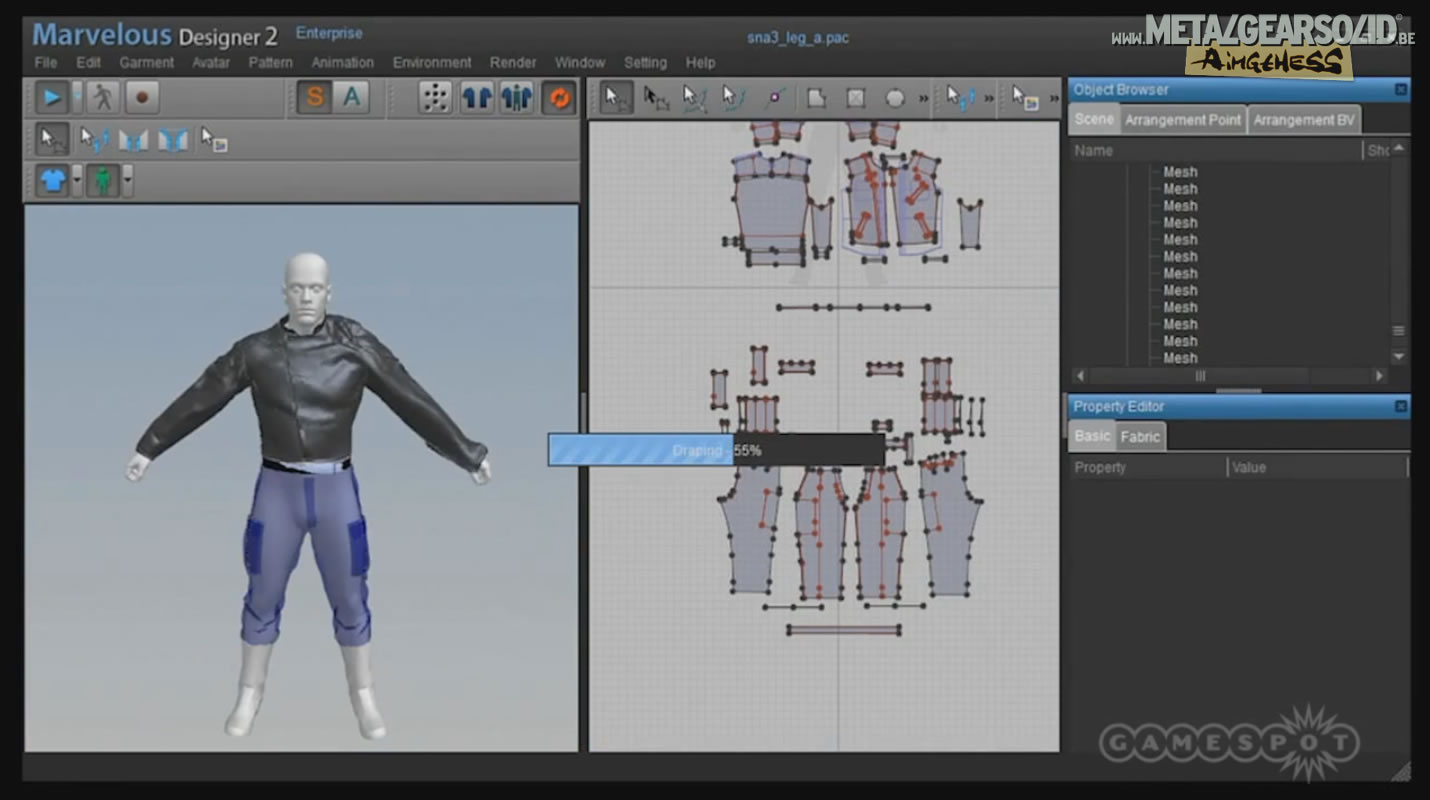Click the Draping 55% progress bar
Viewport: 1430px width, 800px height.
click(716, 450)
